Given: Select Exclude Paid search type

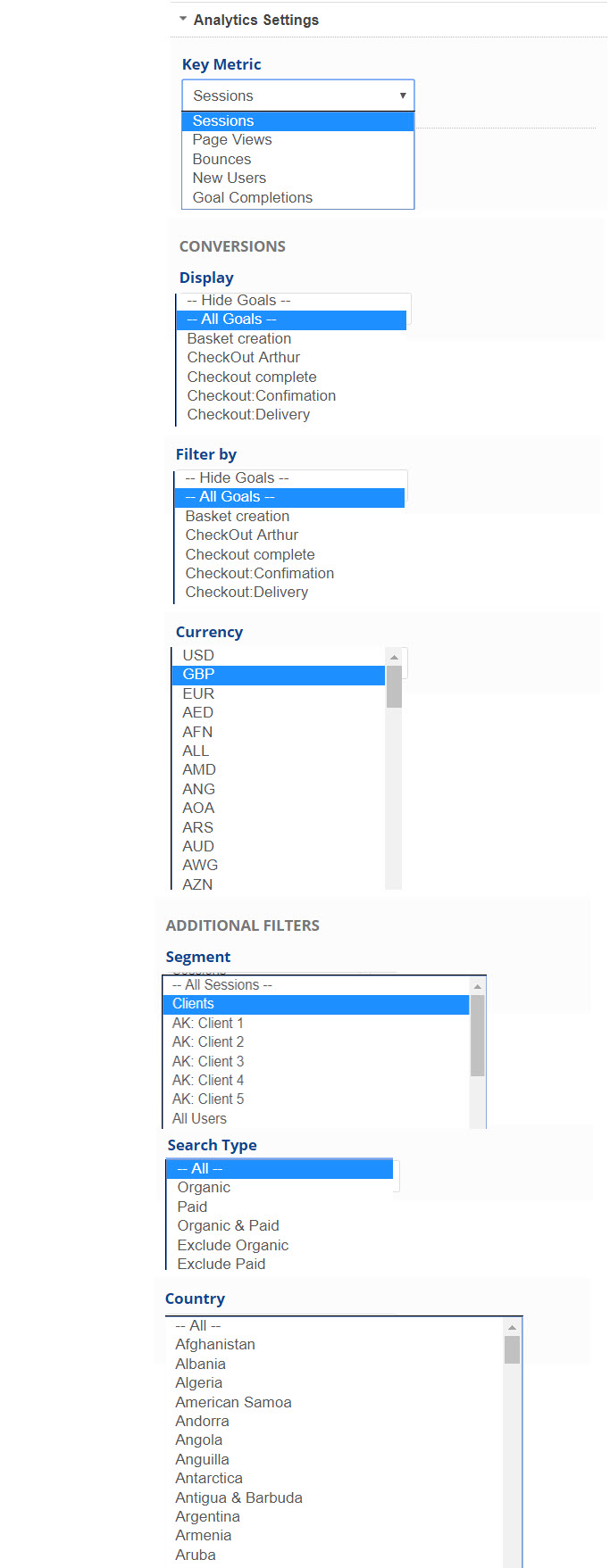Looking at the screenshot, I should (221, 1265).
